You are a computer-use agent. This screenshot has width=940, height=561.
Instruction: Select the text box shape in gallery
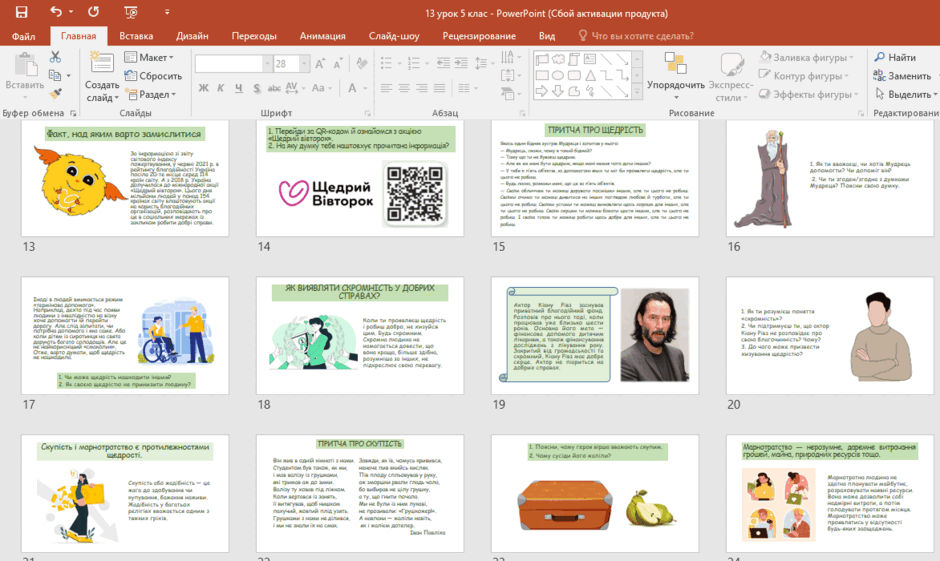click(x=590, y=59)
